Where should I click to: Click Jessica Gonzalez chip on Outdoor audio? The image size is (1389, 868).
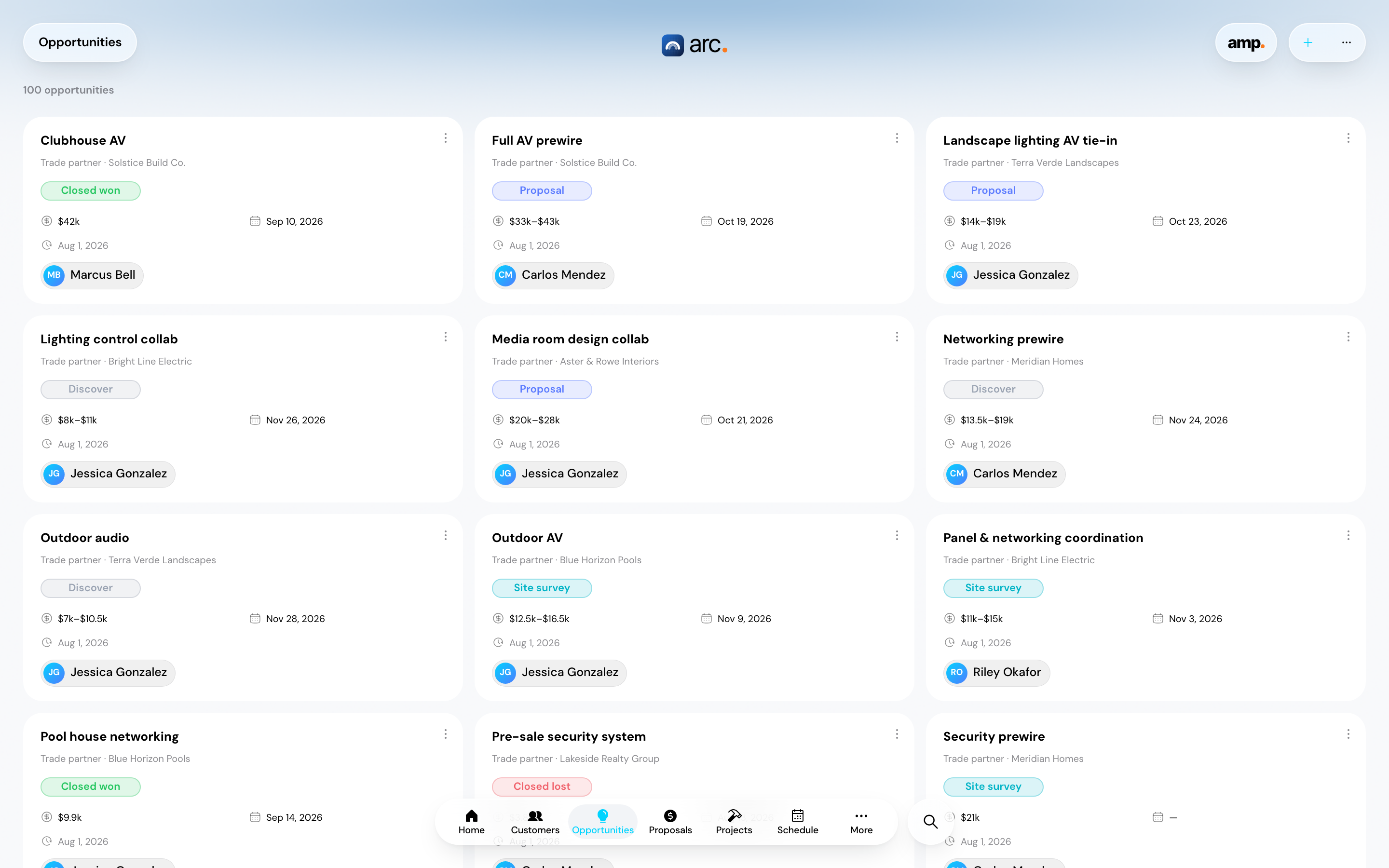[108, 672]
